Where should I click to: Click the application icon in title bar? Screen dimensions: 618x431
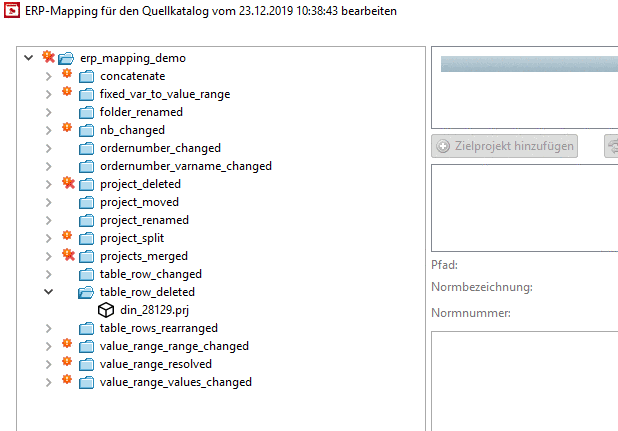(x=13, y=11)
